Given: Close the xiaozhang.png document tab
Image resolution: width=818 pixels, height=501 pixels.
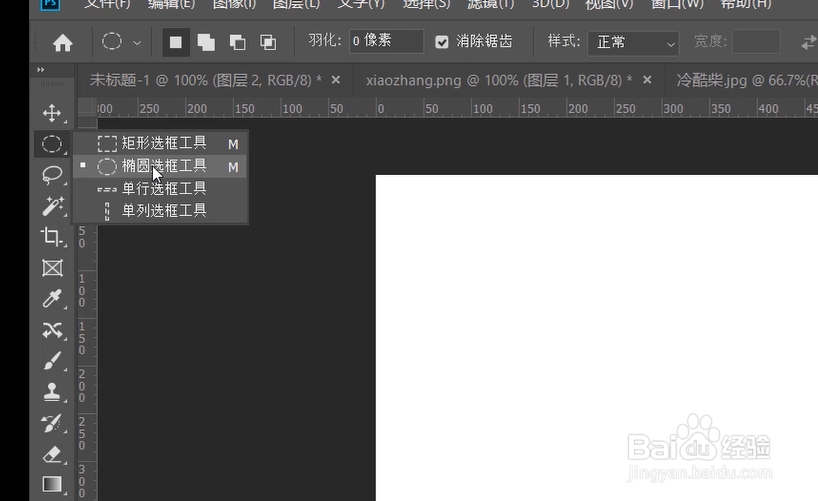Looking at the screenshot, I should pyautogui.click(x=647, y=80).
